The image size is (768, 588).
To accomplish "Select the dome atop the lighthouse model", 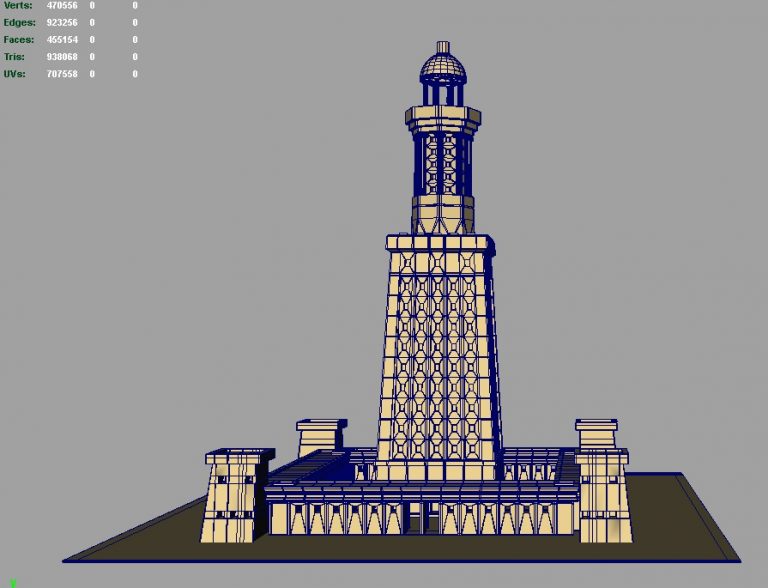I will [443, 68].
